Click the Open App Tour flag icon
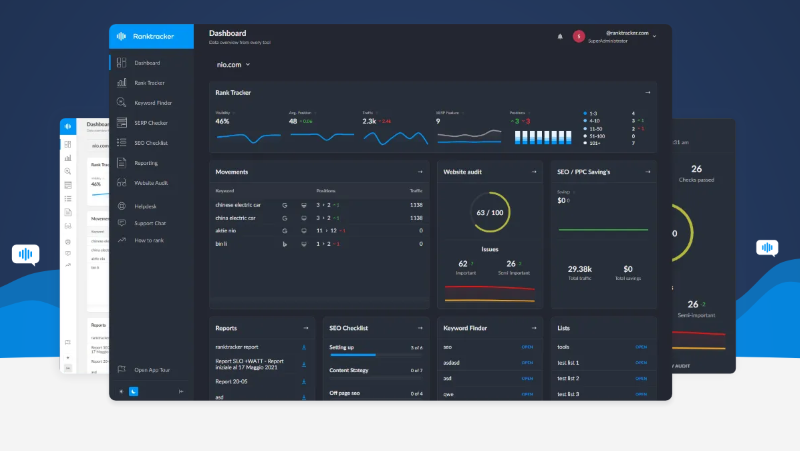 click(x=121, y=369)
